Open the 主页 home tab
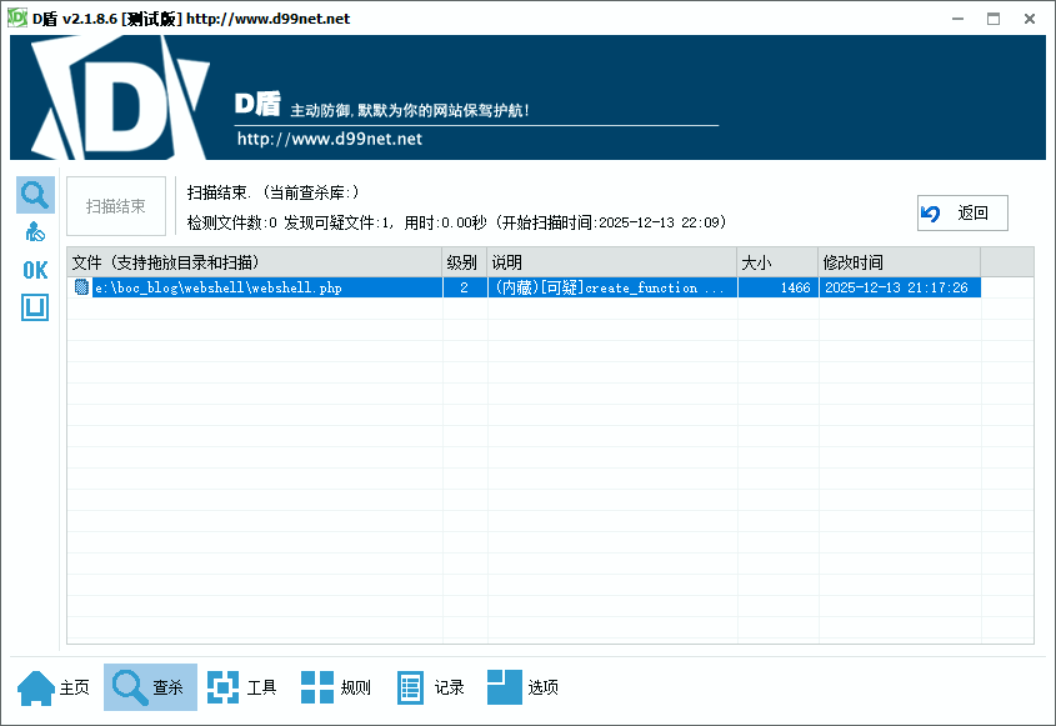 tap(54, 687)
